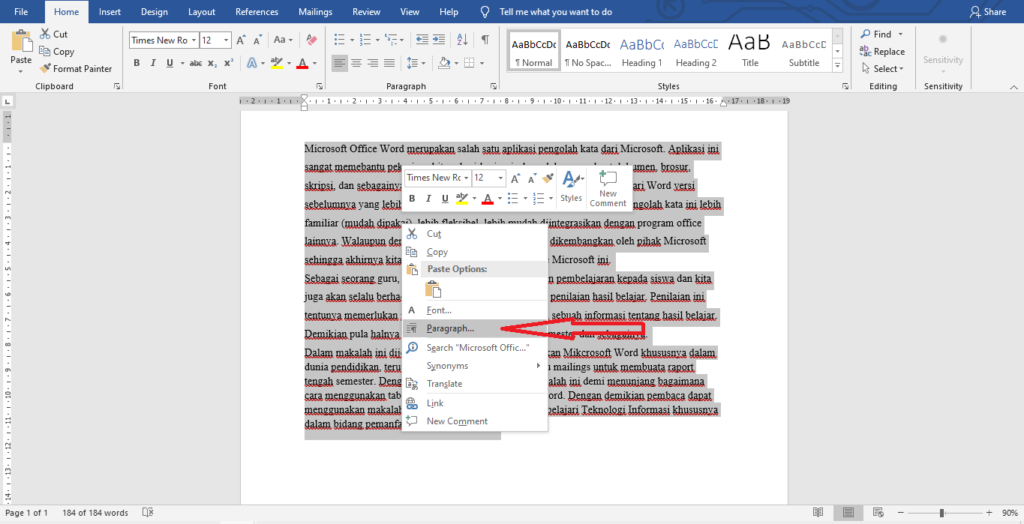This screenshot has width=1024, height=524.
Task: Increase indent in Paragraph group
Action: coord(440,41)
